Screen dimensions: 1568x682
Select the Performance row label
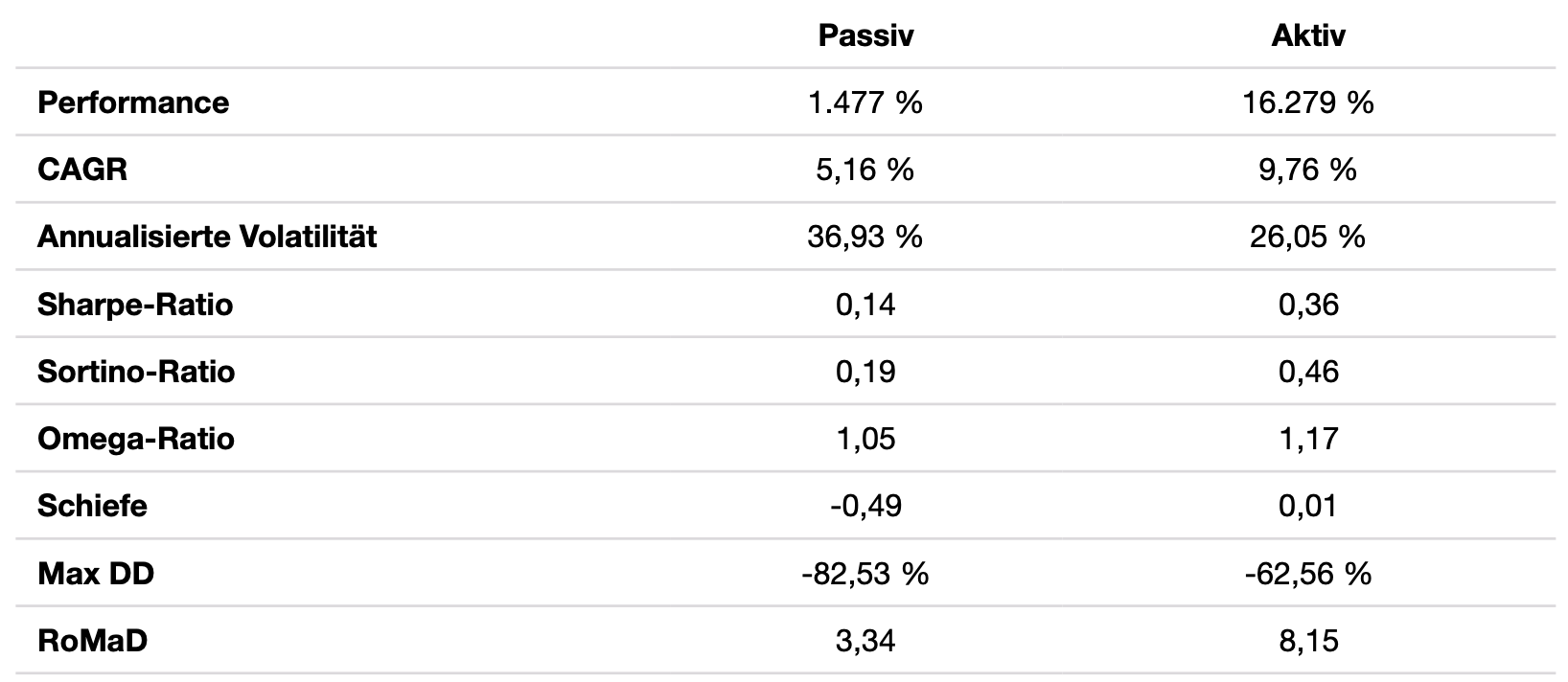click(133, 102)
